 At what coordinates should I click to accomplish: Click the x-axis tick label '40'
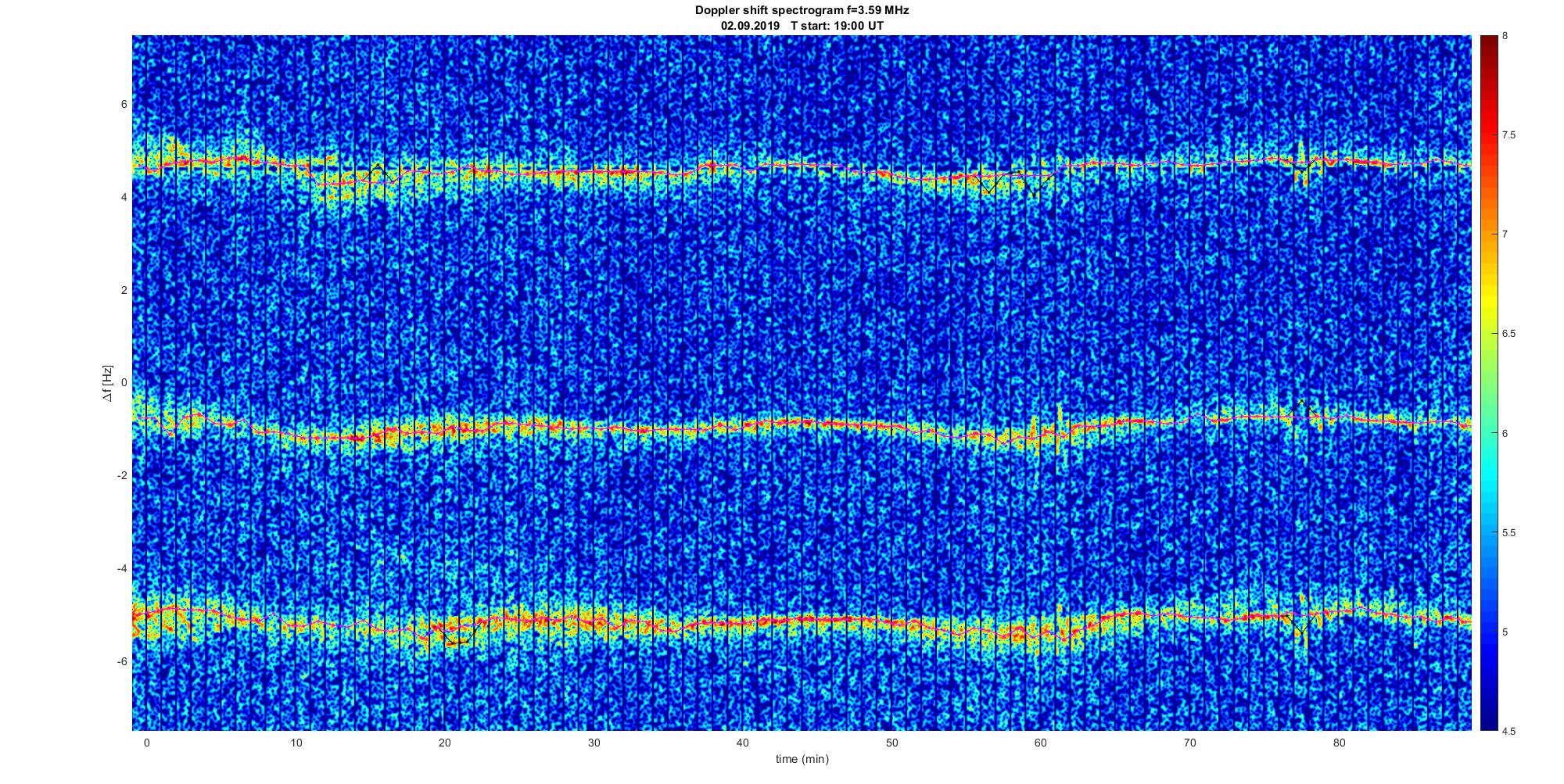[742, 743]
